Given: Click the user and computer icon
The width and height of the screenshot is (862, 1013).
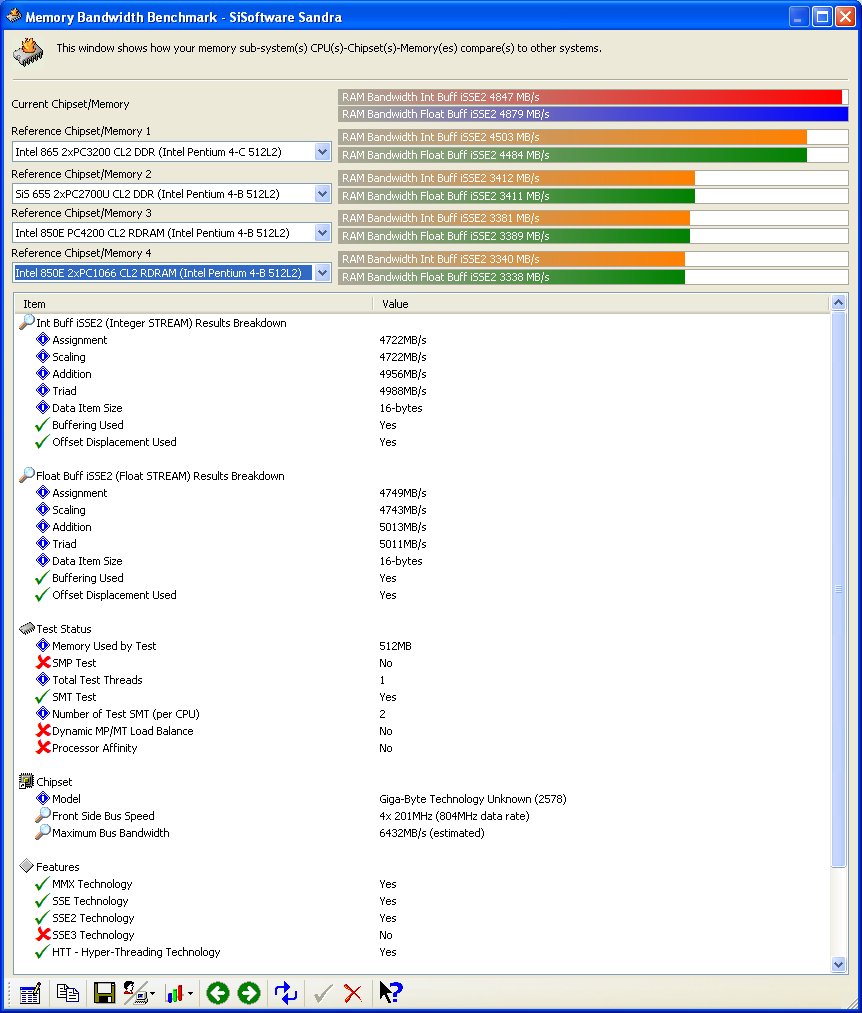Looking at the screenshot, I should pos(134,993).
